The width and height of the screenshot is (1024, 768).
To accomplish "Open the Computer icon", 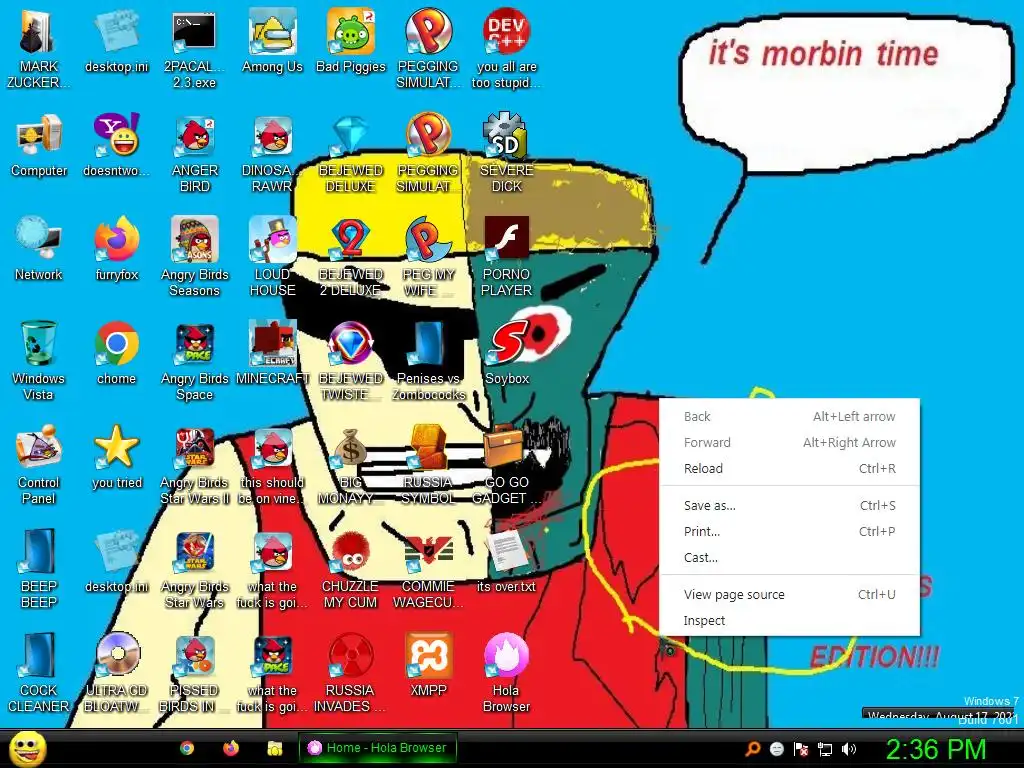I will click(39, 145).
